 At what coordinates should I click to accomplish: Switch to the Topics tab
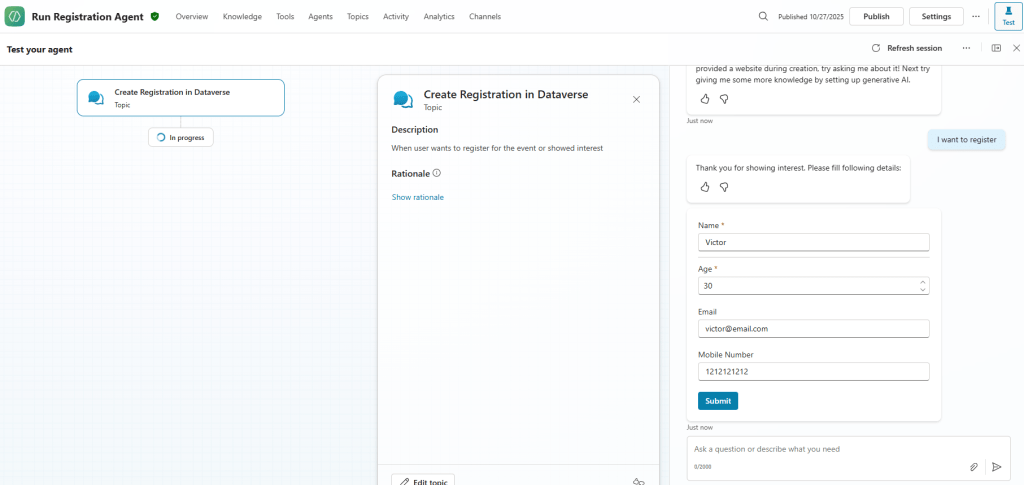pos(357,17)
